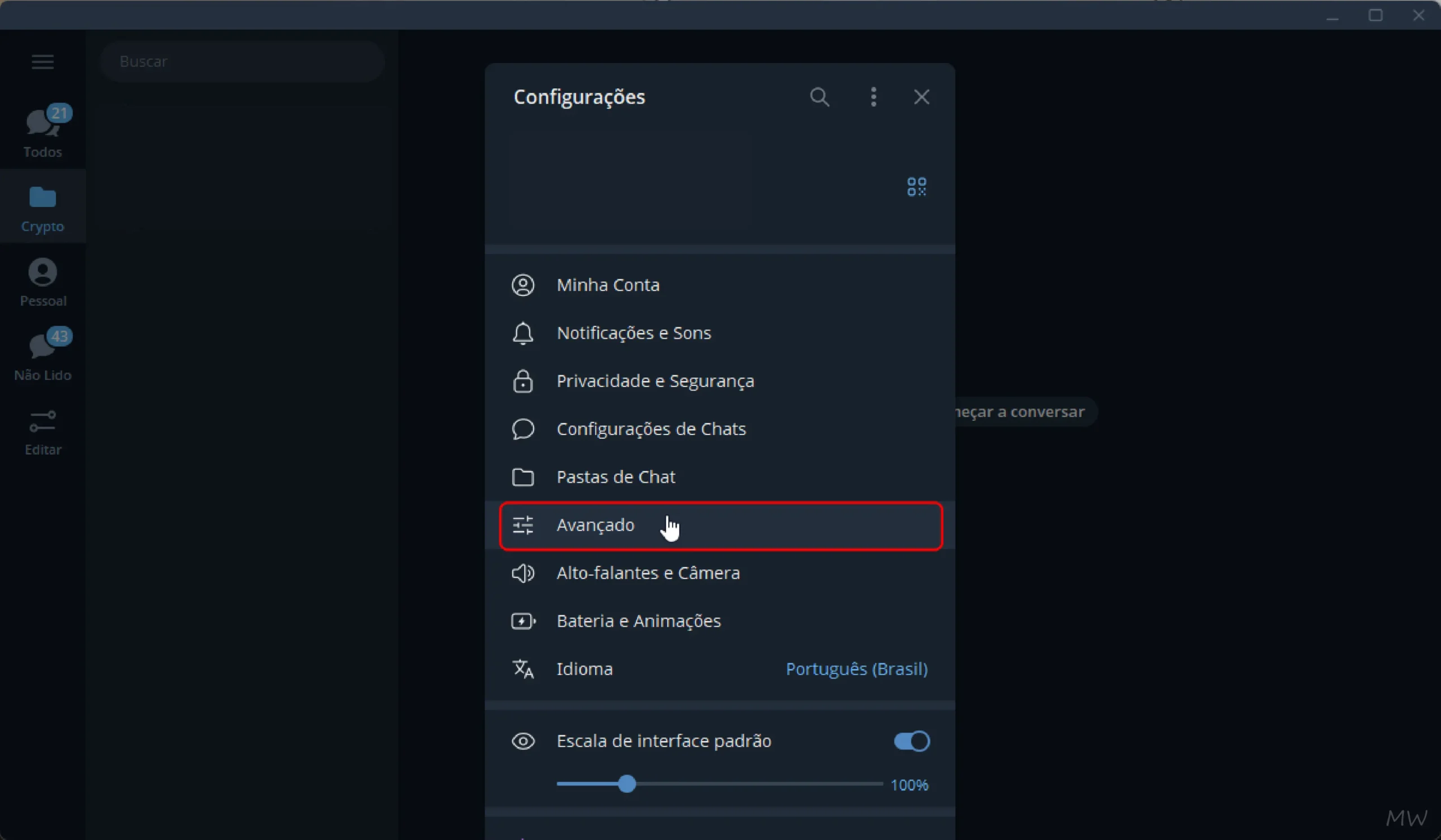This screenshot has width=1441, height=840.
Task: Open the Não Lido folder
Action: (43, 355)
